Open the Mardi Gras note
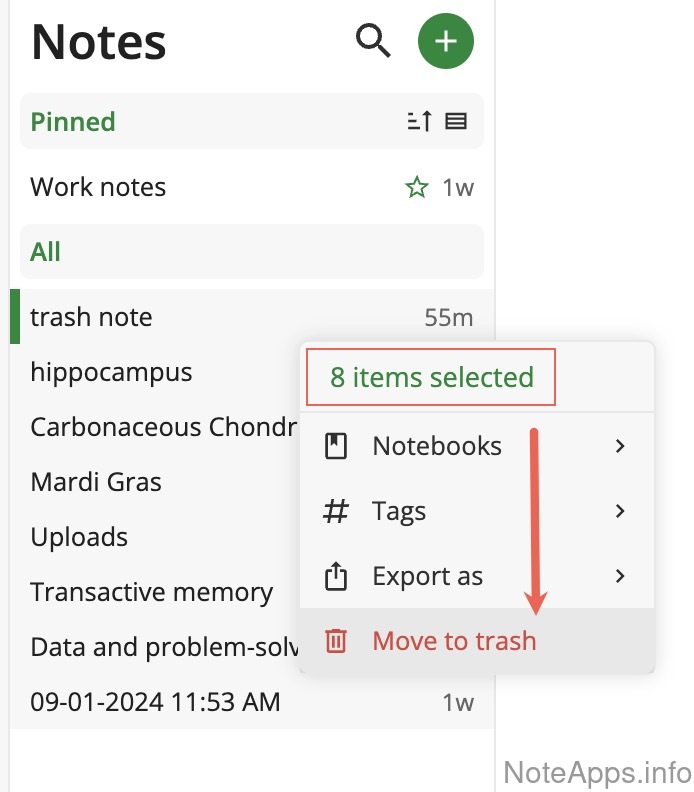Screen dimensions: 694x792 96,482
